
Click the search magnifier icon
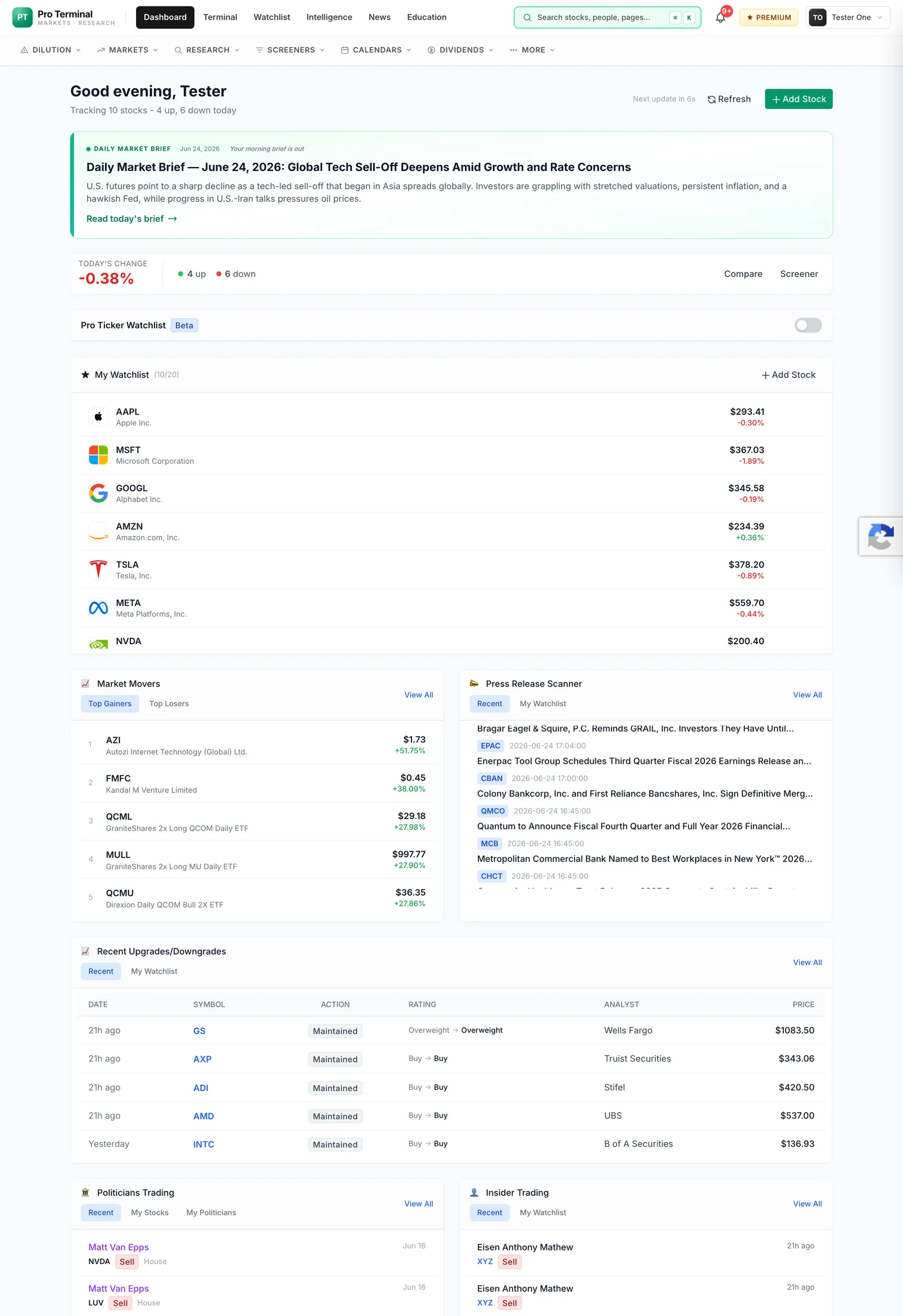(527, 17)
